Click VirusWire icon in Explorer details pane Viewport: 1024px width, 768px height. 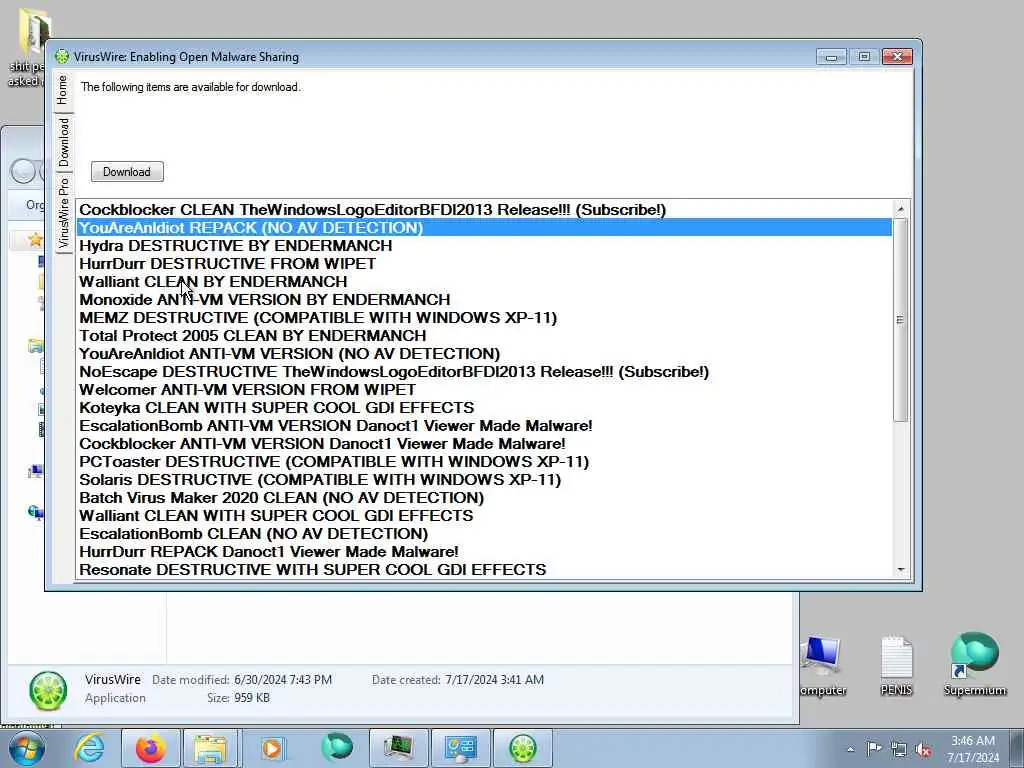point(48,690)
